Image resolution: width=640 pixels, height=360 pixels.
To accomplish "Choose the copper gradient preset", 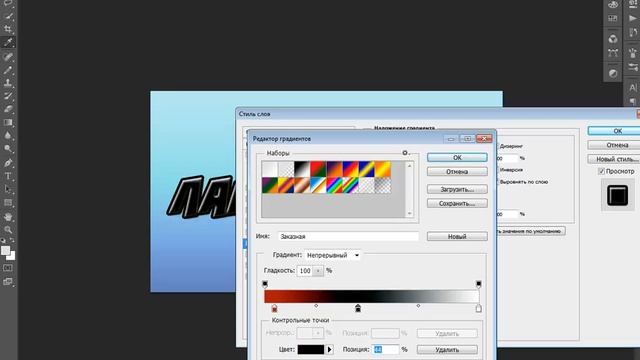I will tap(302, 186).
